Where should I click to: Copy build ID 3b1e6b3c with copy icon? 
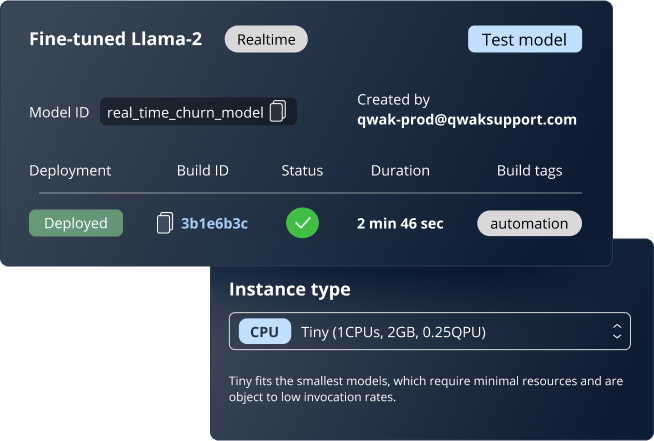pos(165,223)
